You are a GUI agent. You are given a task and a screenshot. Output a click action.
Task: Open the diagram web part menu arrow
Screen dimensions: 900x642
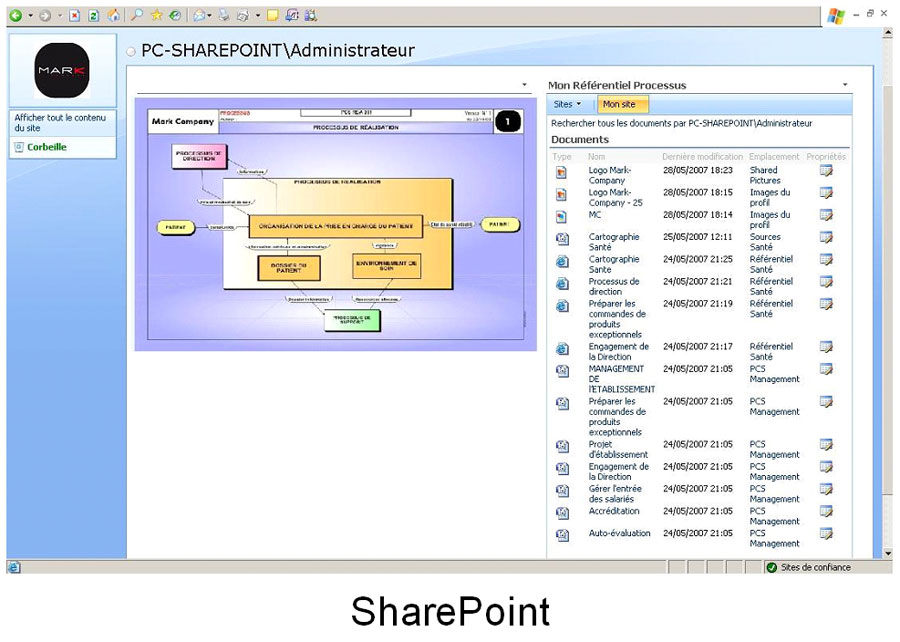coord(525,85)
